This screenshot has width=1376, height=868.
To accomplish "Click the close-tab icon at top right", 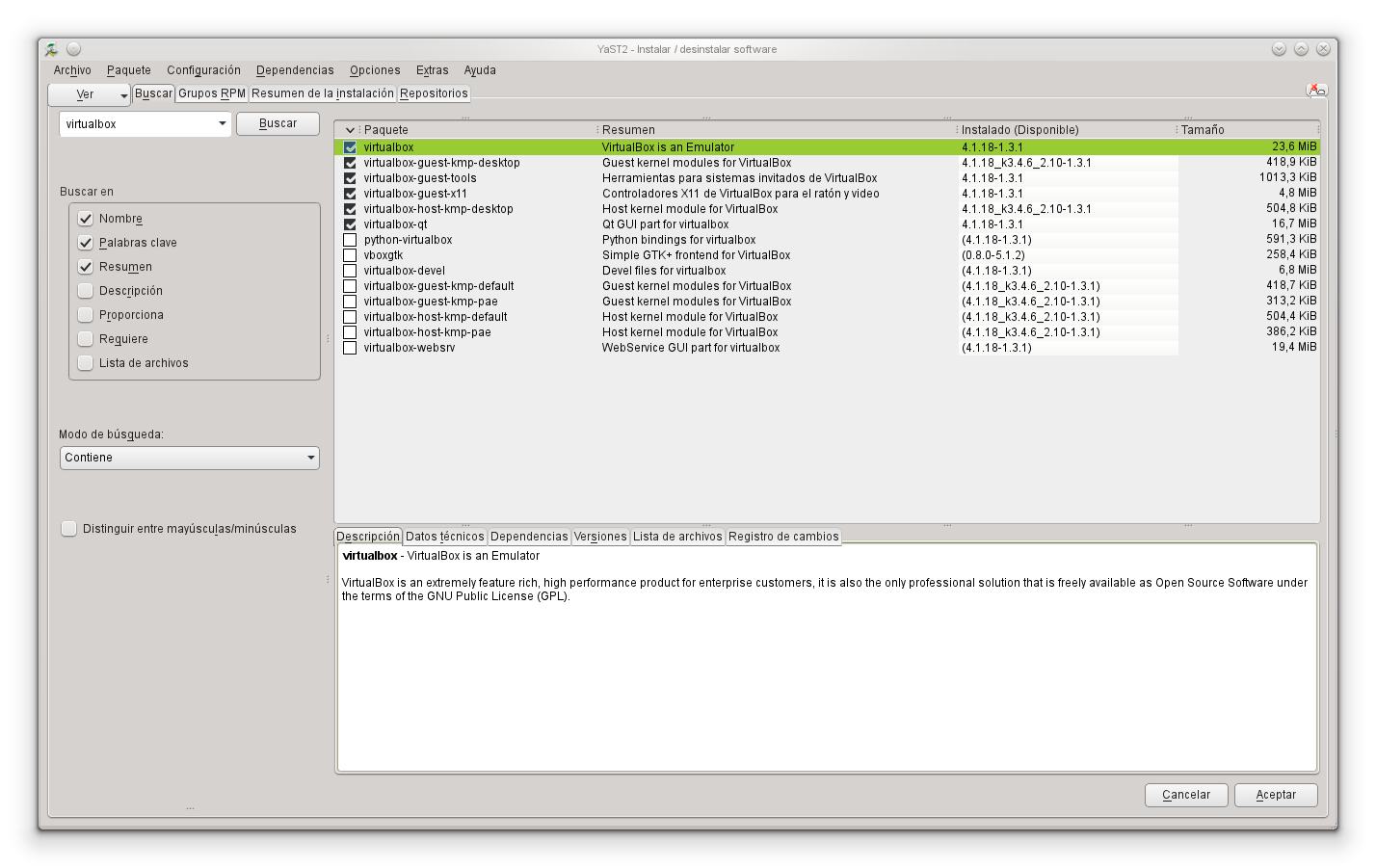I will [x=1316, y=90].
